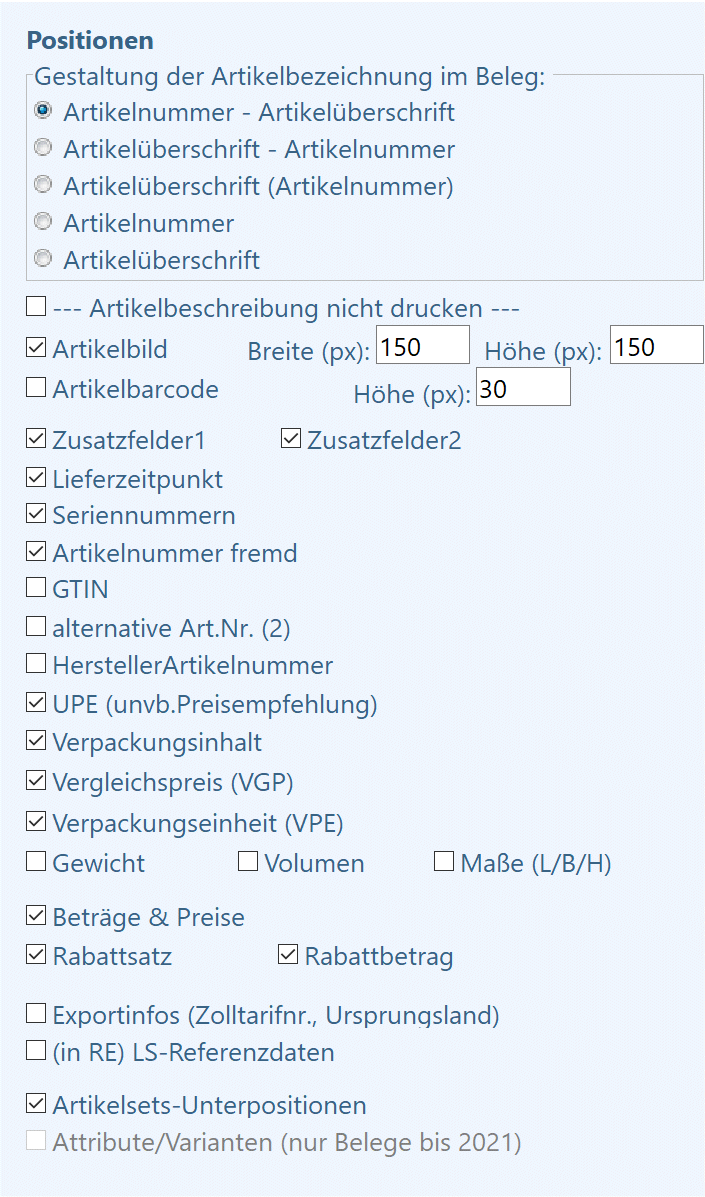Image resolution: width=705 pixels, height=1197 pixels.
Task: Enable Exportinfos (Zolltarifnr., Ursprungsland) checkbox
Action: 36,1014
